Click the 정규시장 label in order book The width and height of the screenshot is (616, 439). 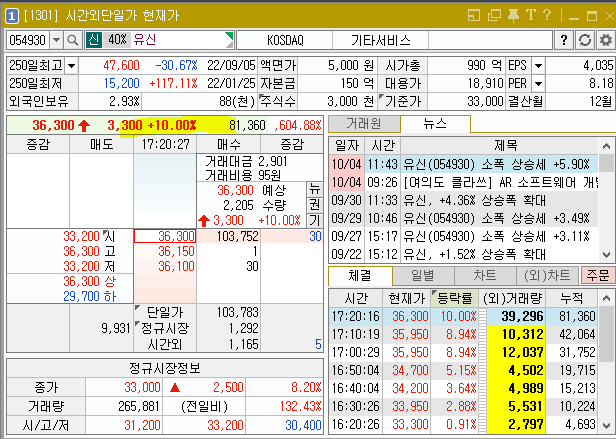[165, 328]
